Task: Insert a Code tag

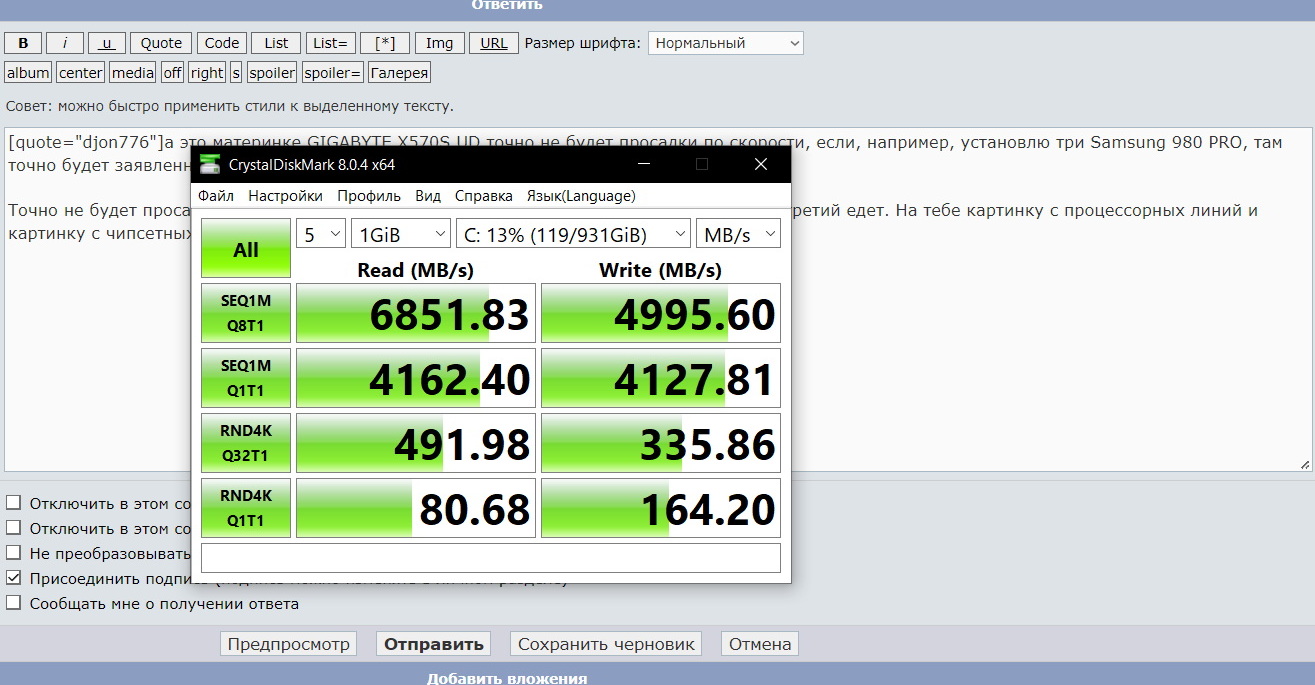Action: [x=222, y=43]
